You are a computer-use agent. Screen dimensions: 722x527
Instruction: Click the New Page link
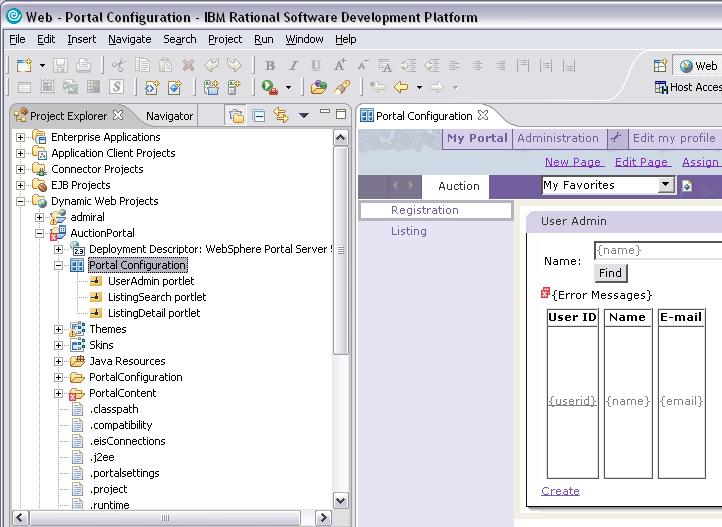point(573,162)
